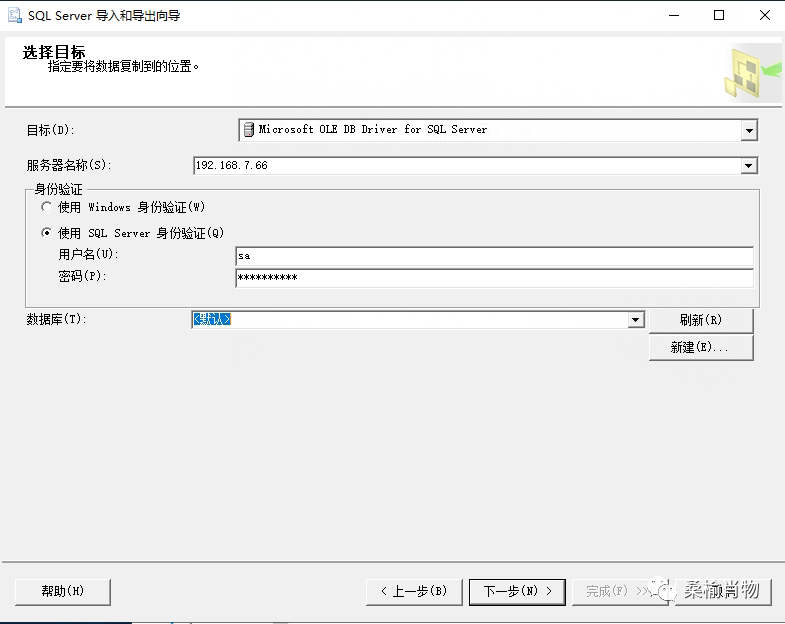Viewport: 785px width, 624px height.
Task: Click the 指定要将数据复制到的位置 description text
Action: [x=123, y=66]
